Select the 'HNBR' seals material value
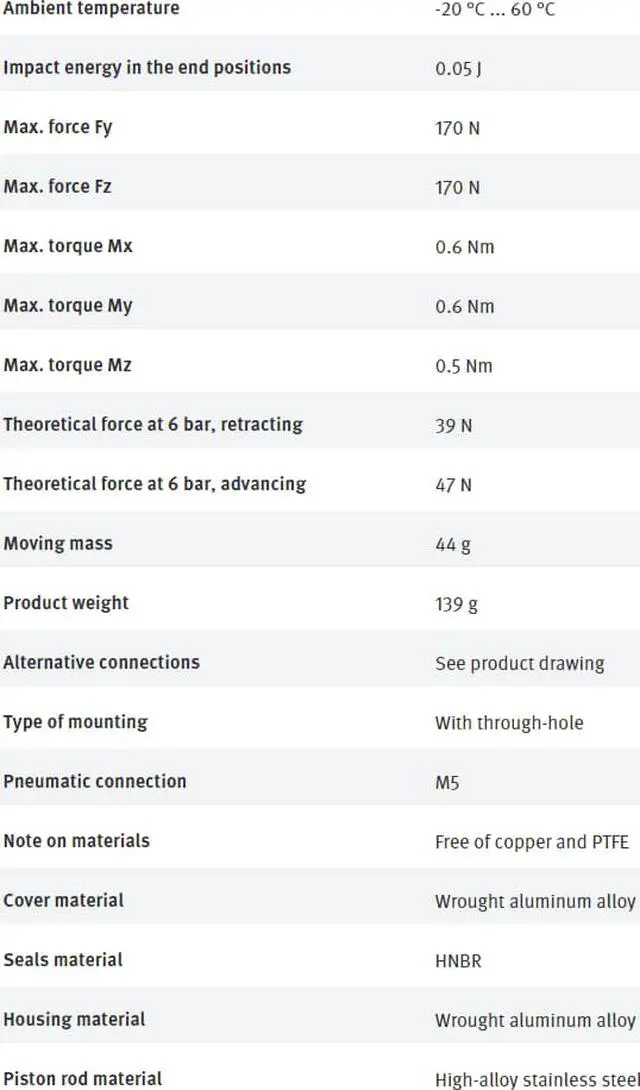640x1090 pixels. coord(458,961)
